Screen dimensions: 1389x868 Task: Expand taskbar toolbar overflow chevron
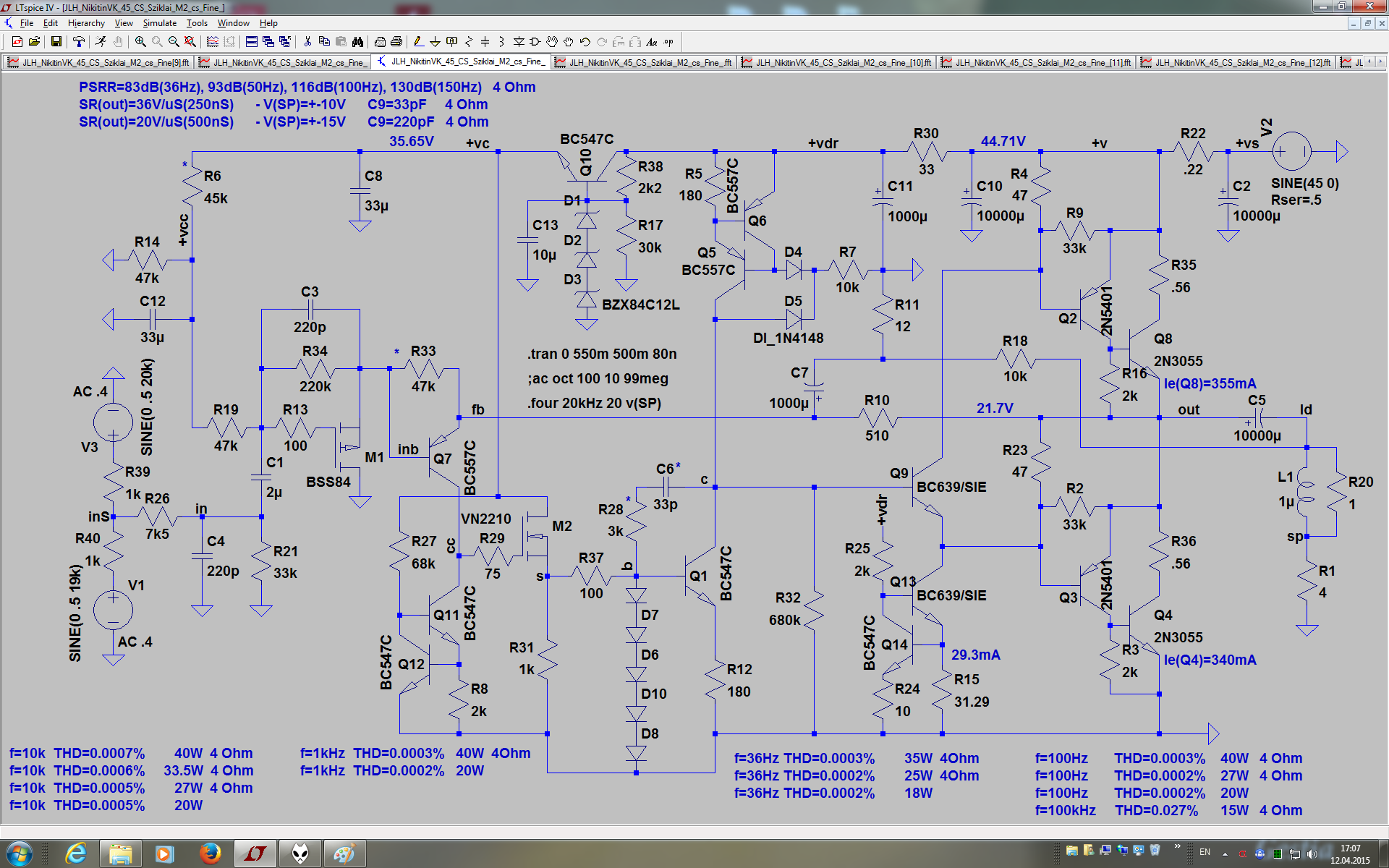(1178, 846)
